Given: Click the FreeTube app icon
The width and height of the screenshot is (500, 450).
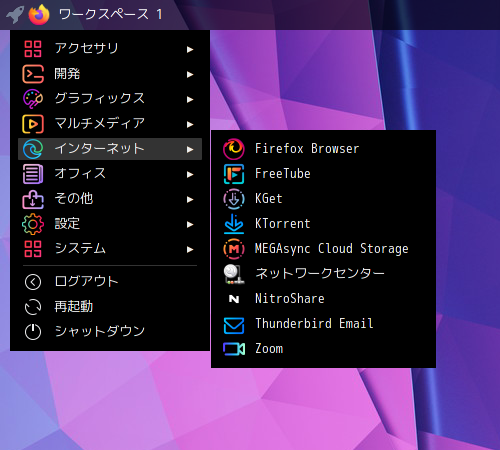Looking at the screenshot, I should click(x=234, y=174).
